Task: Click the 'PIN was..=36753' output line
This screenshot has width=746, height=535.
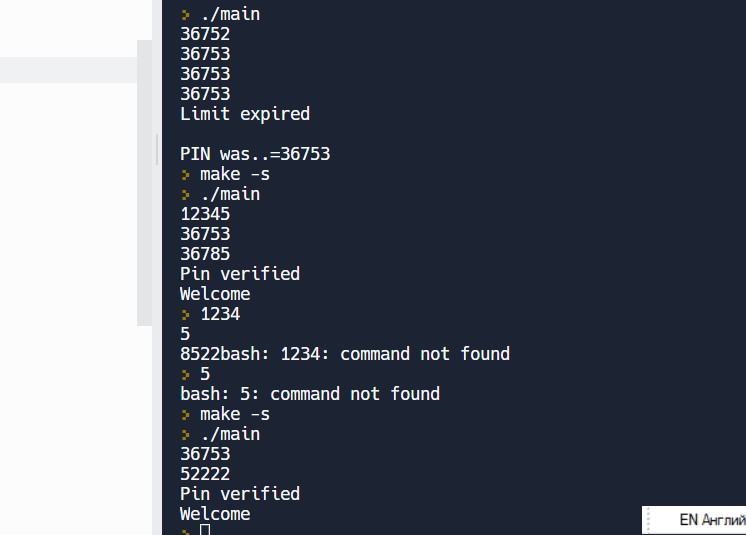Action: (x=255, y=154)
